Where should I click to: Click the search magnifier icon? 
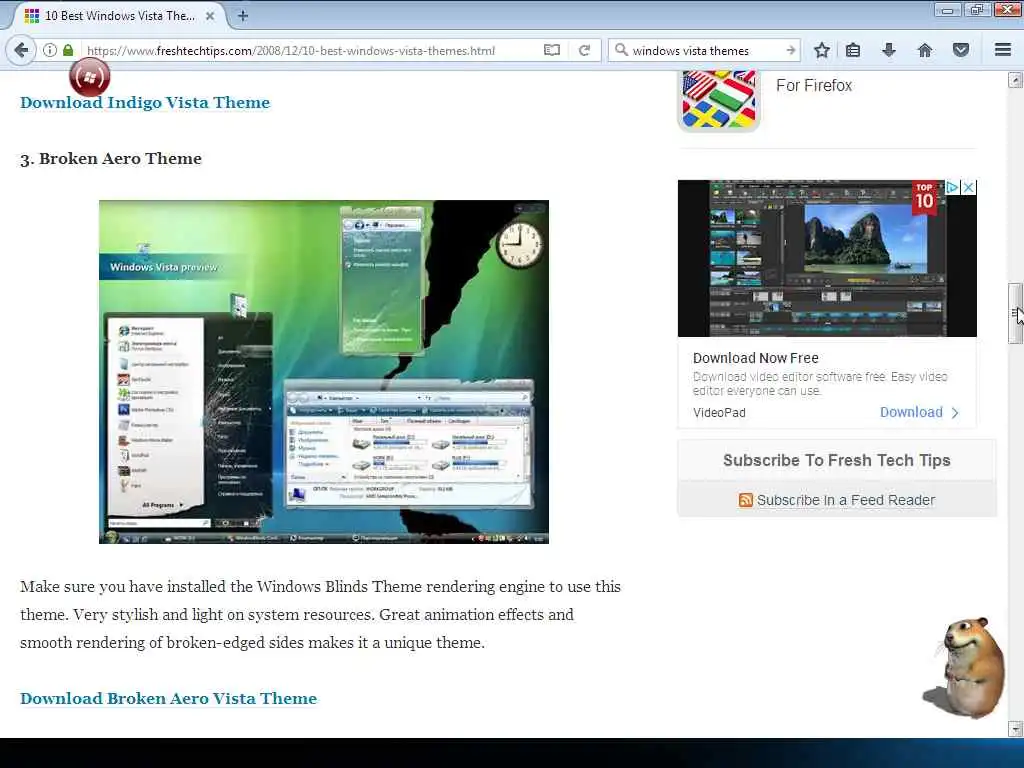pos(621,50)
